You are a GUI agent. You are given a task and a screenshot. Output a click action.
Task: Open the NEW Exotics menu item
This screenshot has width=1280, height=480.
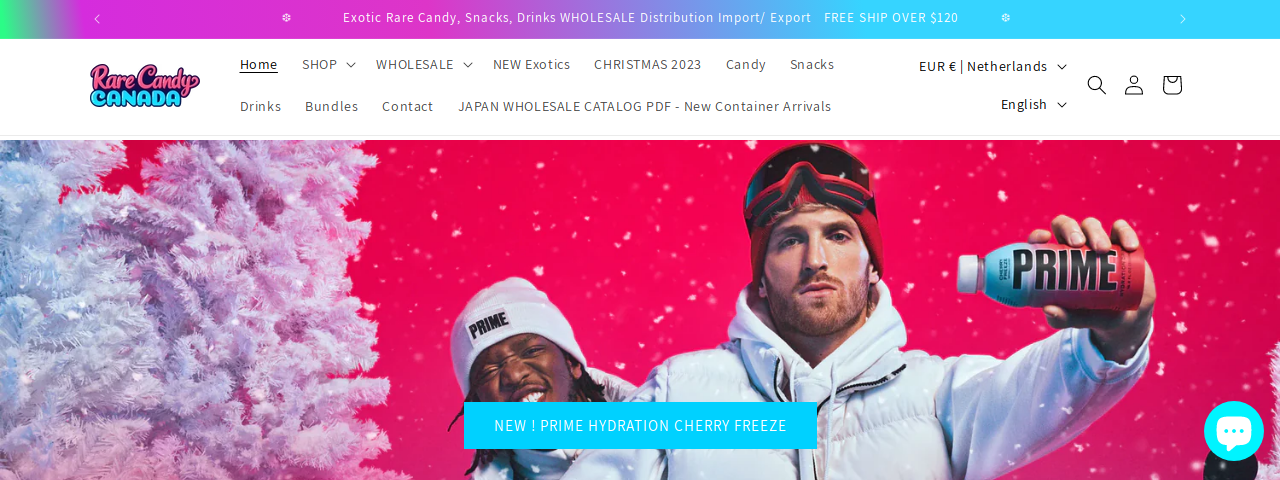531,64
